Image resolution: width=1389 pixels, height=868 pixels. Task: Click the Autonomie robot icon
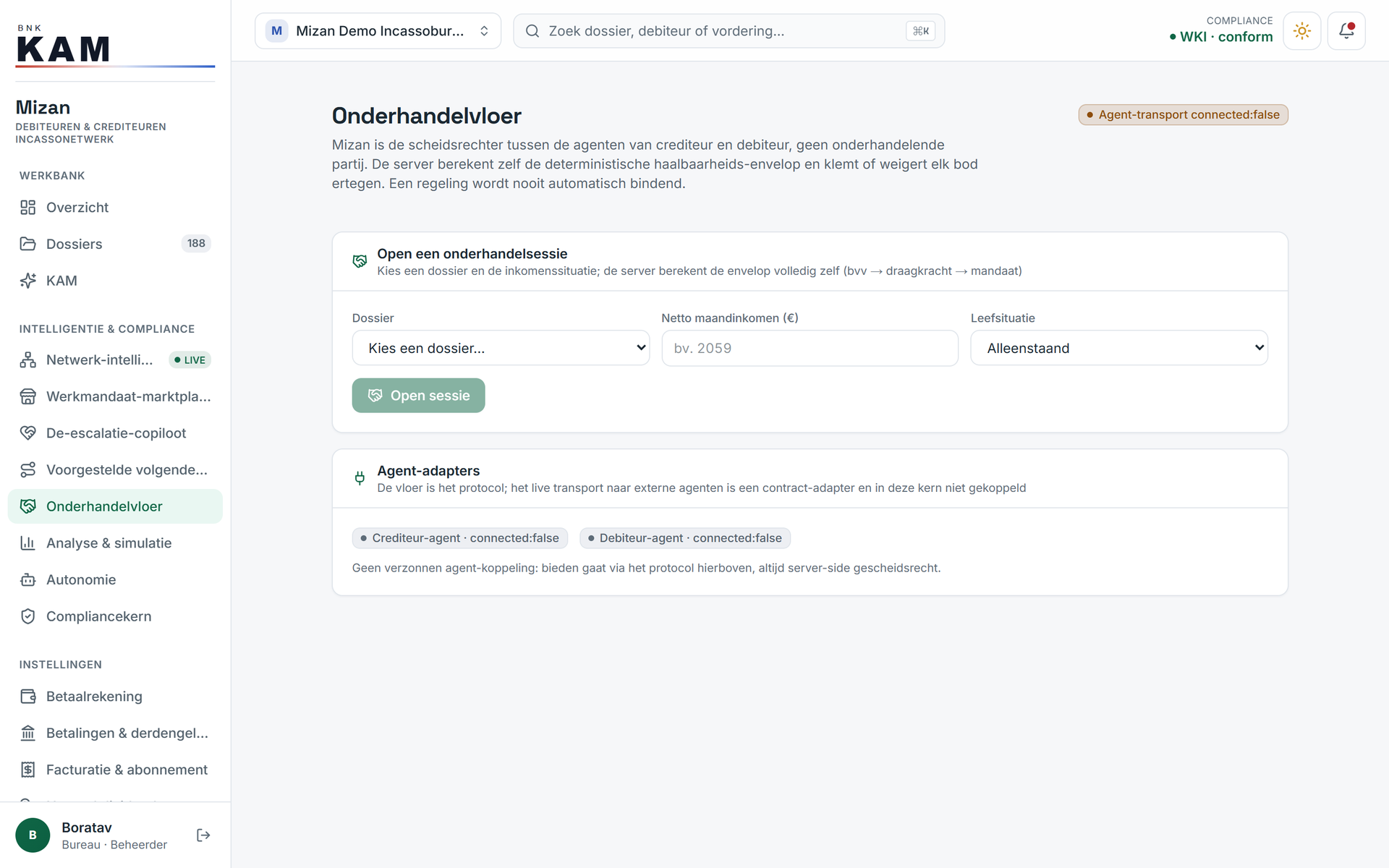[x=27, y=579]
